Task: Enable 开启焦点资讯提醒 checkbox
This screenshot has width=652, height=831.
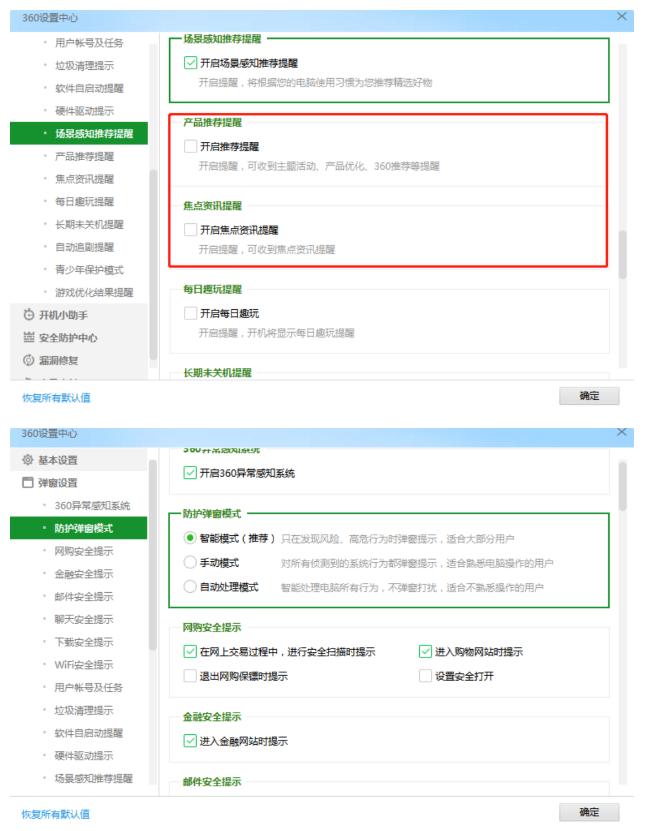Action: (190, 229)
